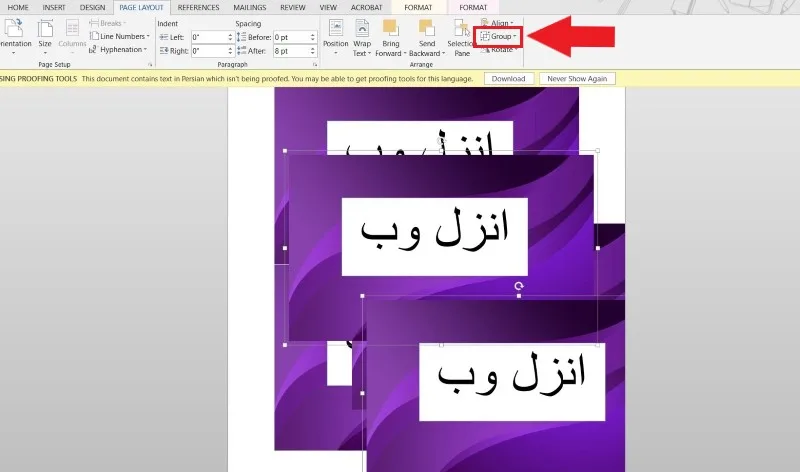This screenshot has height=472, width=800.
Task: Switch to the VIEW tab
Action: (x=328, y=7)
